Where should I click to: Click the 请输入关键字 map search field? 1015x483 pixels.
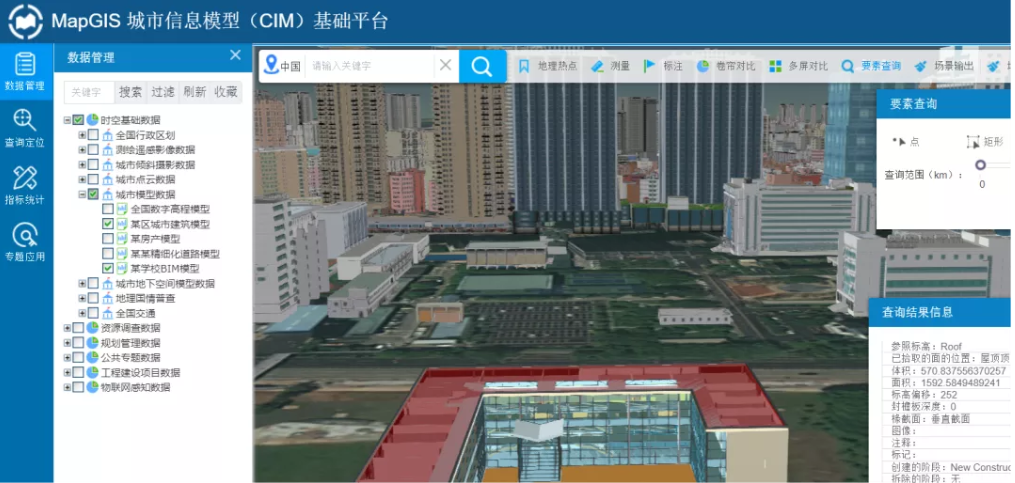pyautogui.click(x=370, y=66)
